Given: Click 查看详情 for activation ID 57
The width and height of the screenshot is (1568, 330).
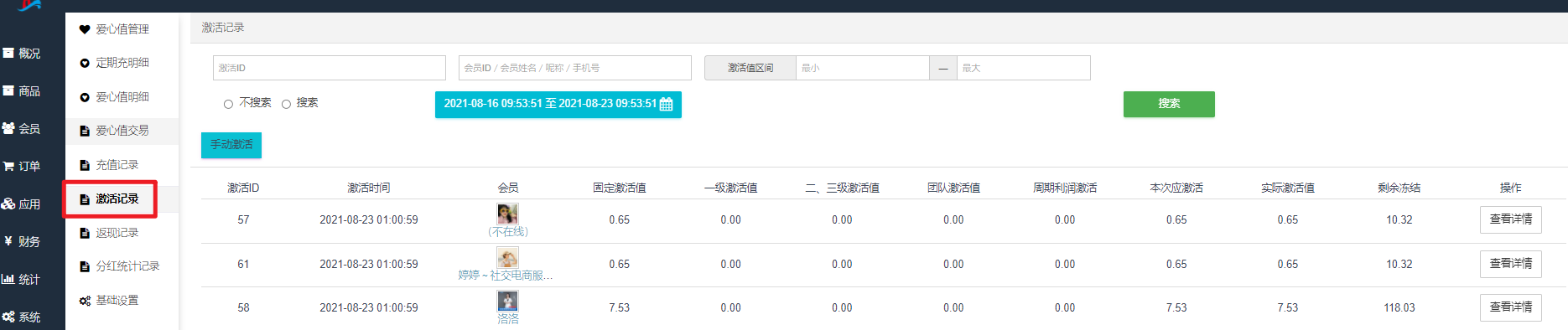Looking at the screenshot, I should coord(1510,219).
